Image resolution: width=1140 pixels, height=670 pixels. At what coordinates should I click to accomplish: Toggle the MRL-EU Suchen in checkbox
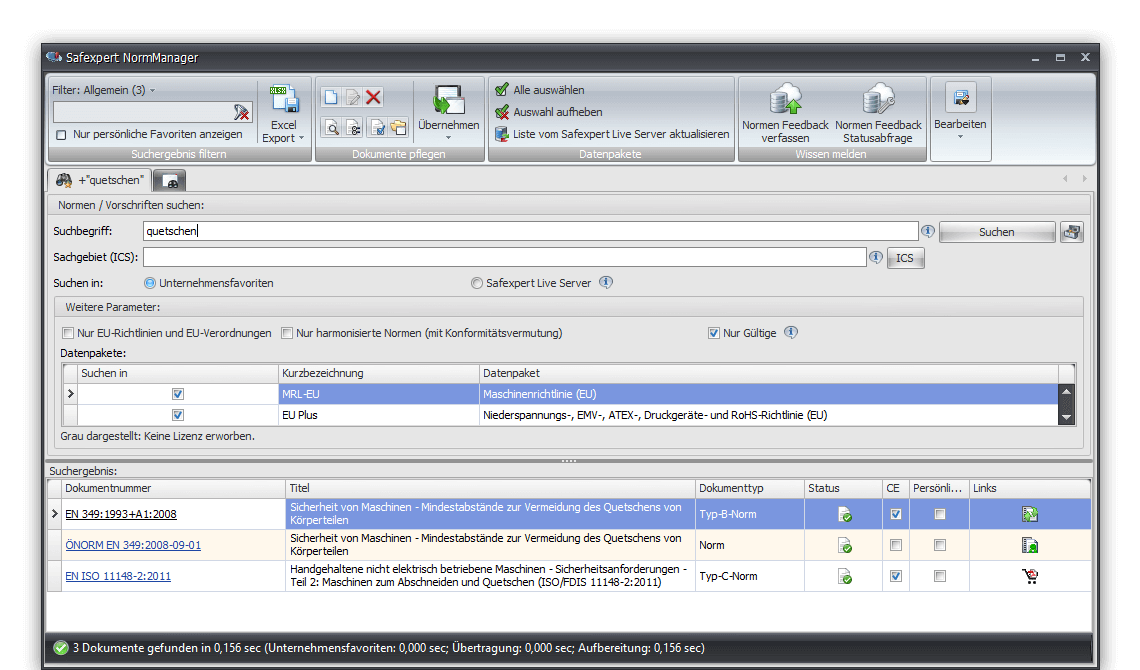point(178,394)
